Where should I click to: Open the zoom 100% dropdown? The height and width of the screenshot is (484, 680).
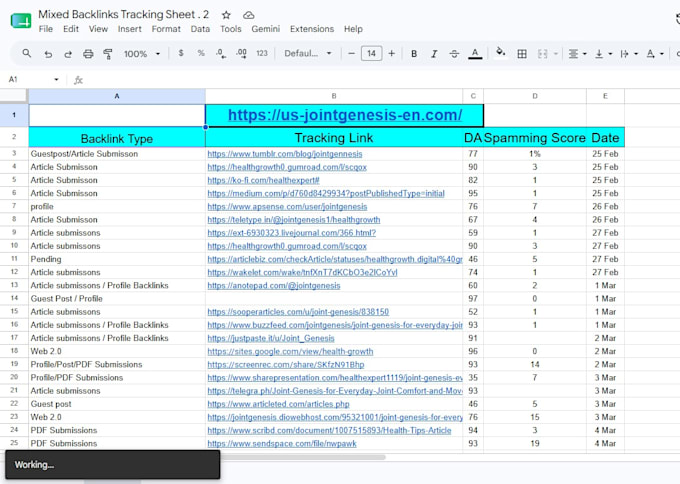pos(142,54)
